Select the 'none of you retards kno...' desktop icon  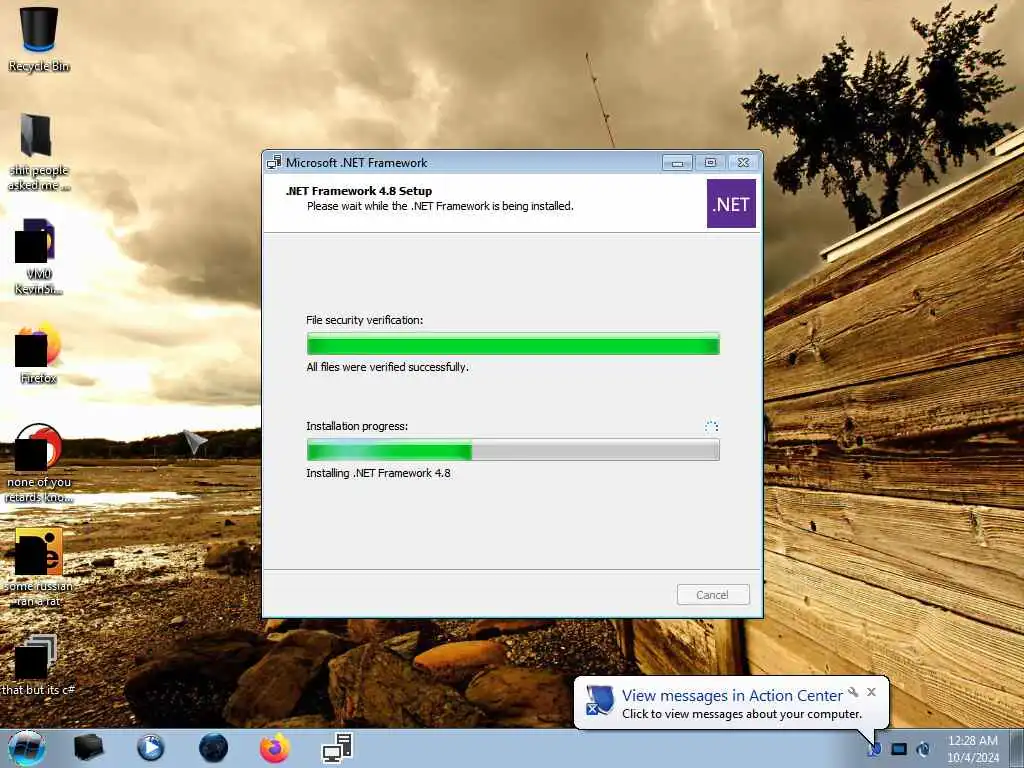(39, 464)
